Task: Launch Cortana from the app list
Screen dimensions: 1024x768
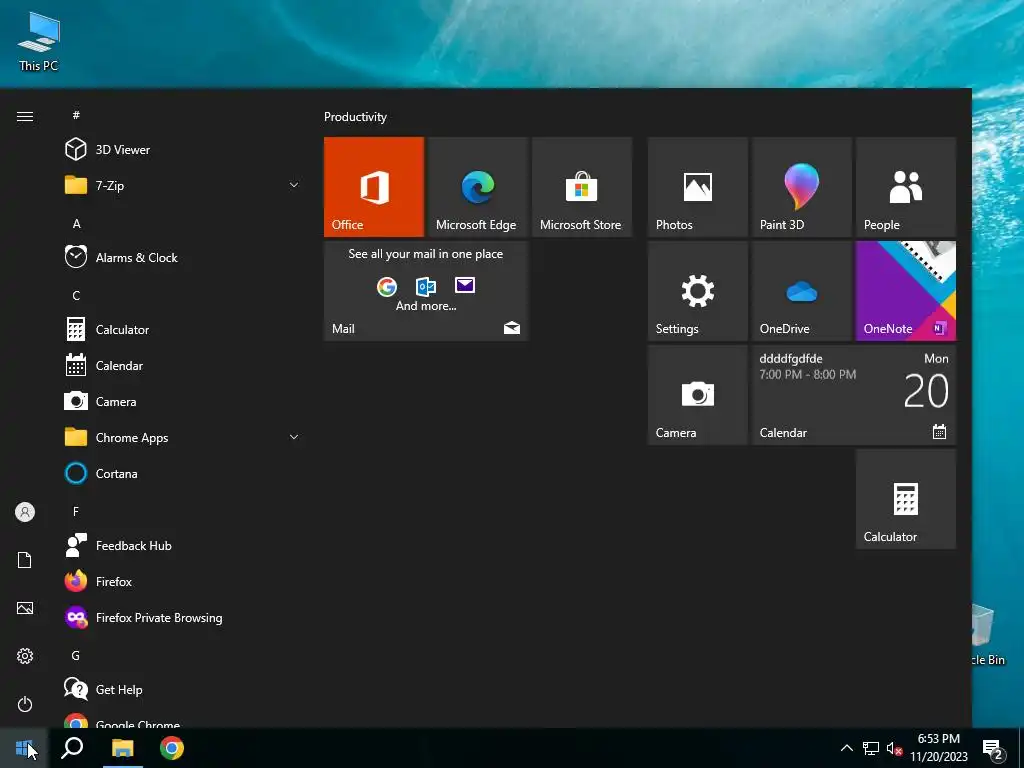Action: 183,473
